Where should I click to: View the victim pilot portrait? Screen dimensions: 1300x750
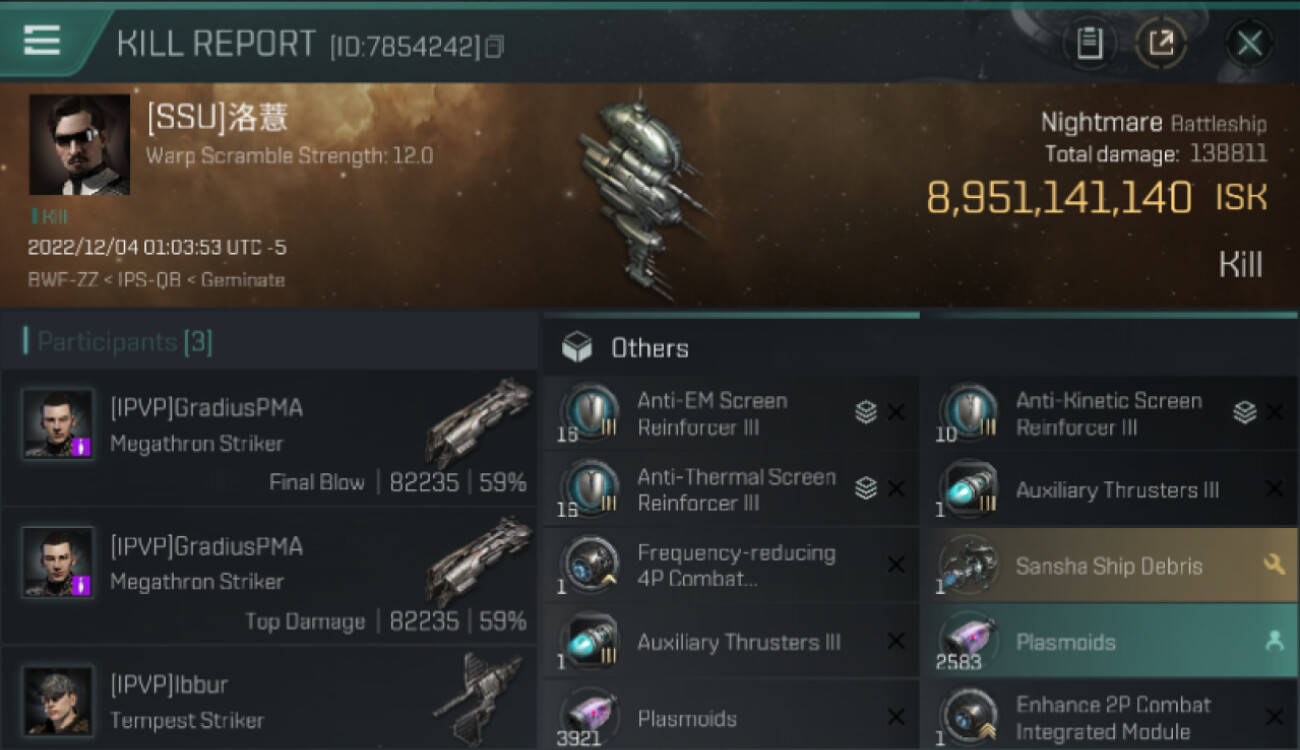pyautogui.click(x=79, y=144)
